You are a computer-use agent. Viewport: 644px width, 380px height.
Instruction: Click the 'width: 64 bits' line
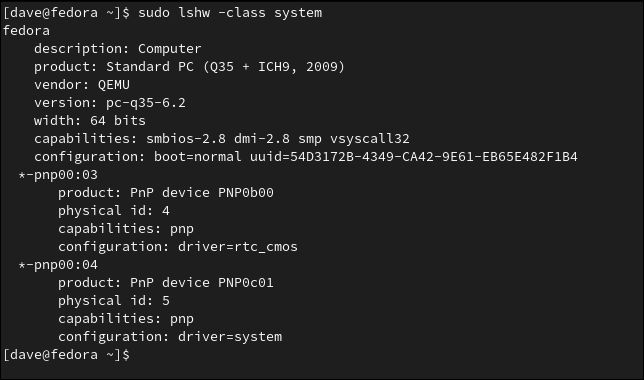(90, 121)
